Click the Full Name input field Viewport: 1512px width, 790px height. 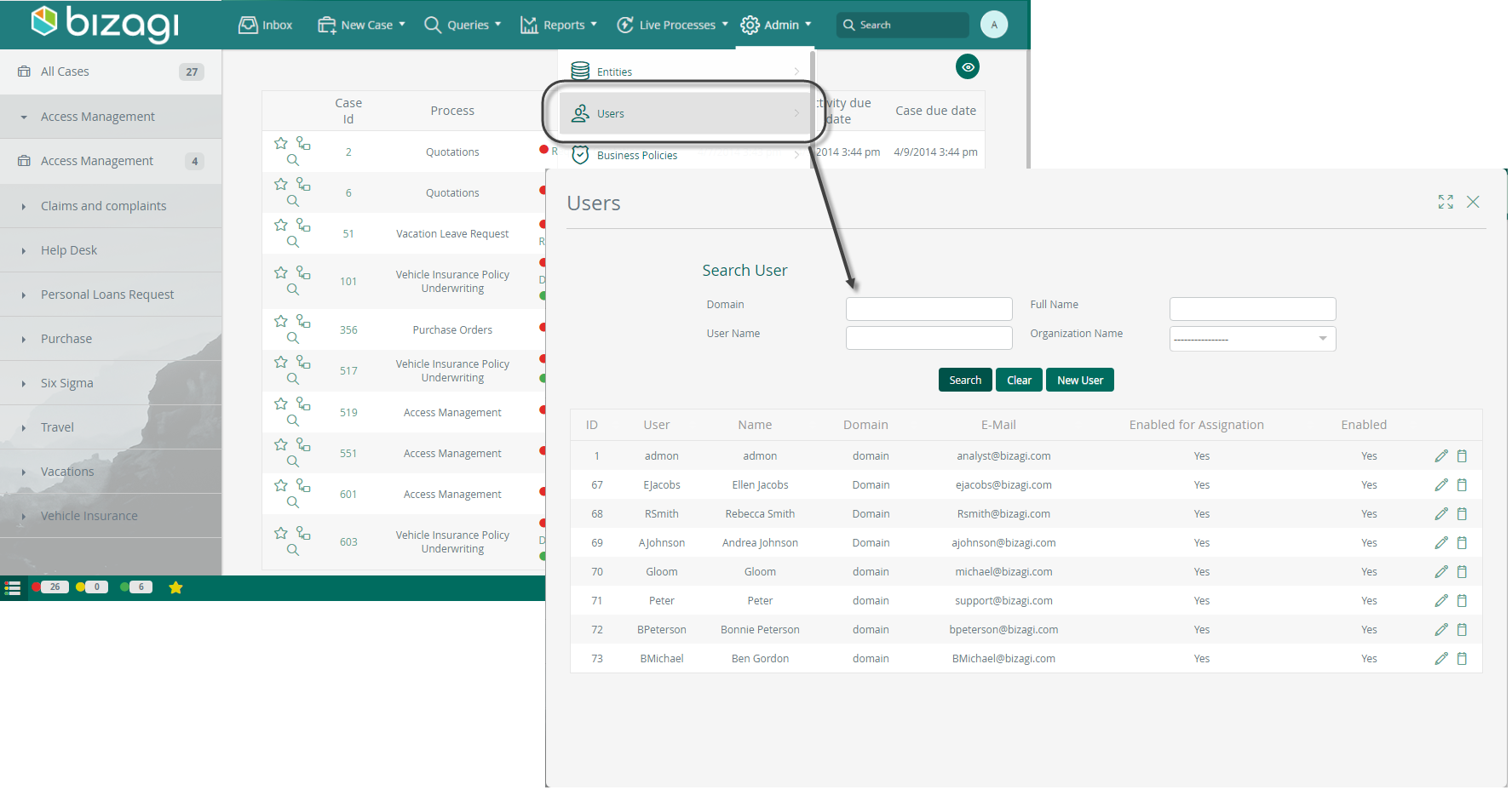tap(1252, 309)
